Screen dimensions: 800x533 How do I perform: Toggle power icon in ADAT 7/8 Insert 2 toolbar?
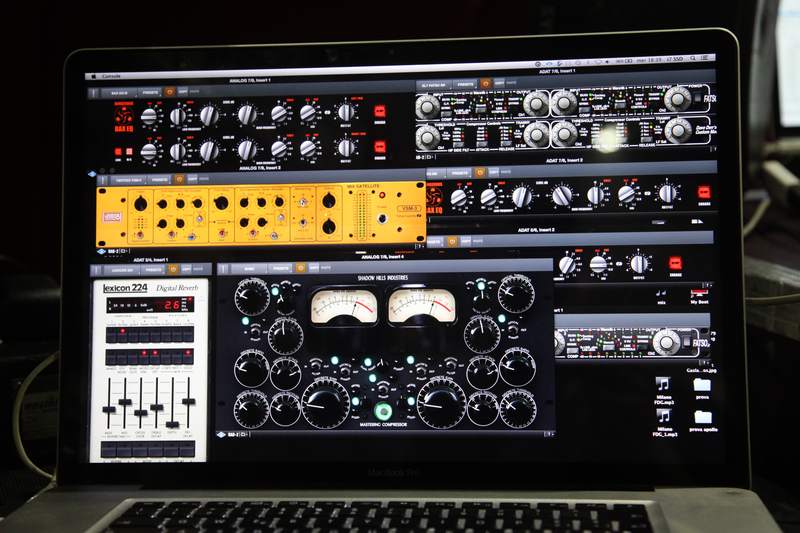click(x=479, y=173)
